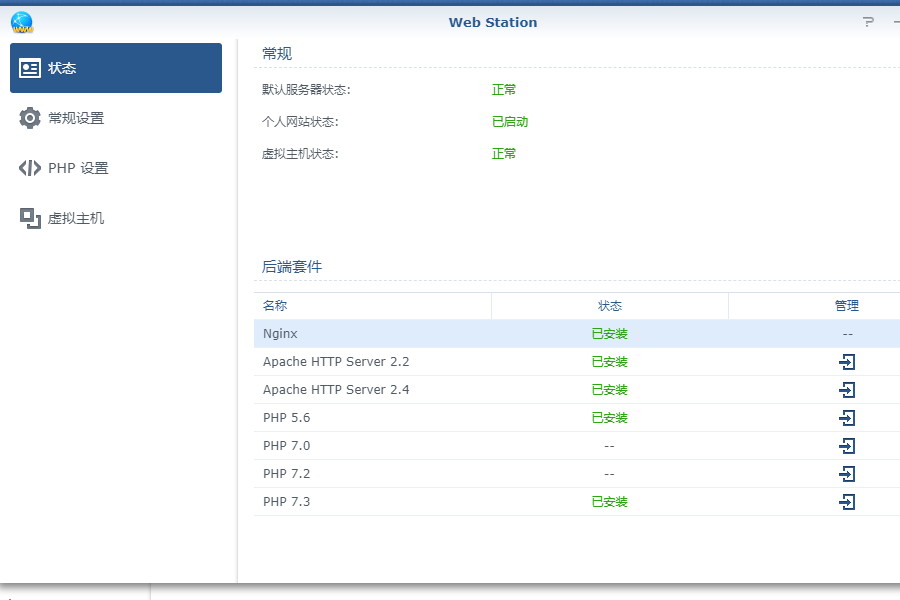
Task: Open the help question mark icon
Action: pos(866,20)
